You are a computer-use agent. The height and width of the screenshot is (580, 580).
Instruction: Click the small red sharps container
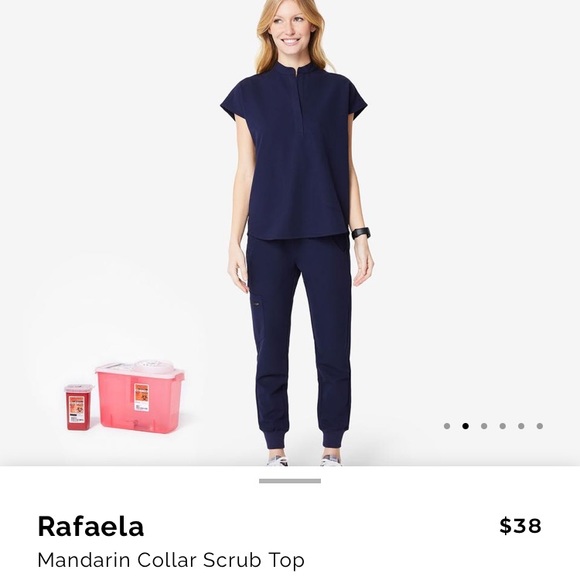(x=78, y=407)
